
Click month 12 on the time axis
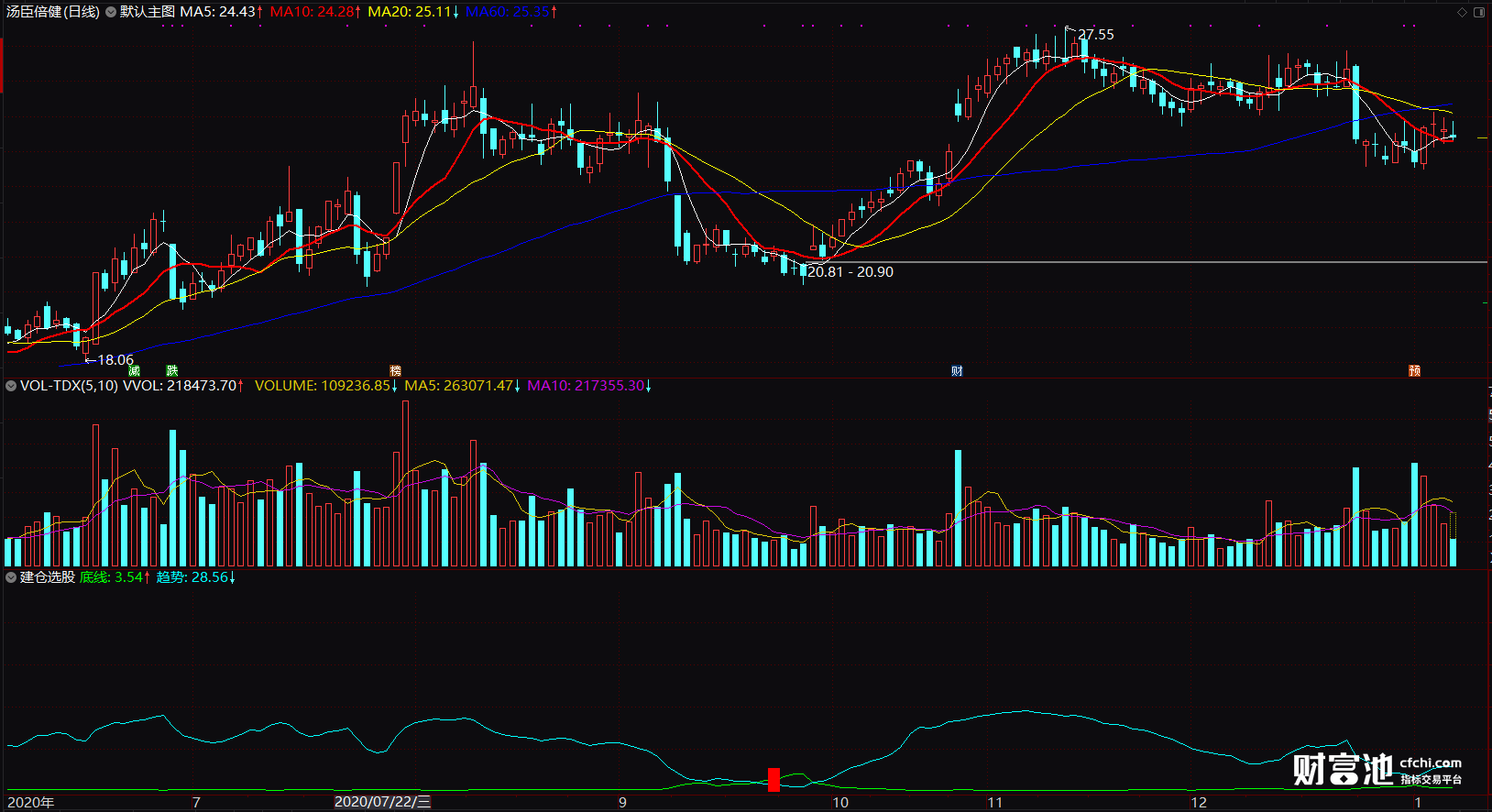1199,803
